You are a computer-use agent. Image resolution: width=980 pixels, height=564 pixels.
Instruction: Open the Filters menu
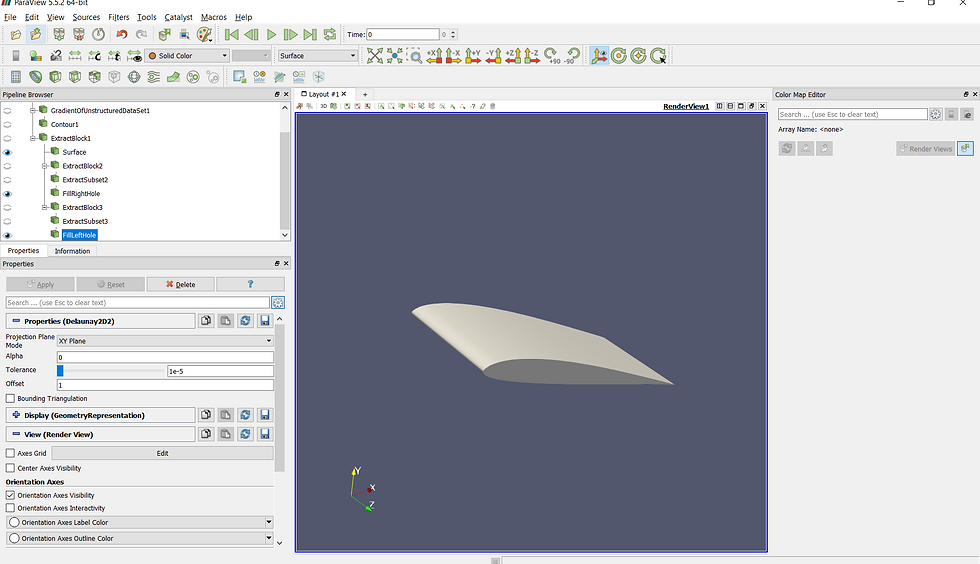118,17
